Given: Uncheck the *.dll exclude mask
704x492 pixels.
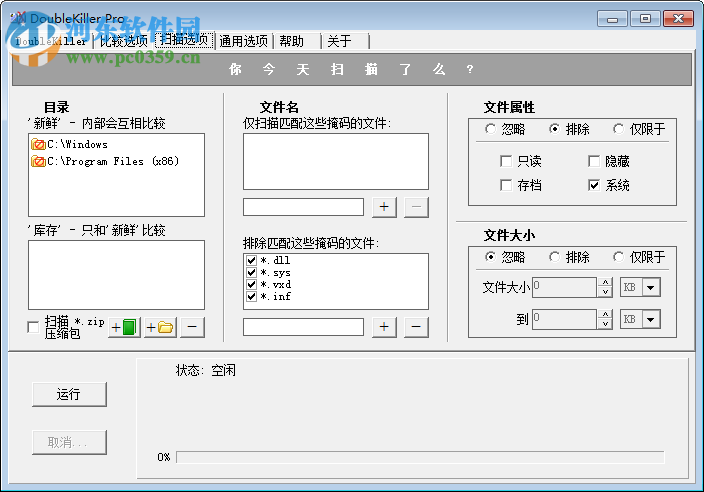Looking at the screenshot, I should (251, 260).
